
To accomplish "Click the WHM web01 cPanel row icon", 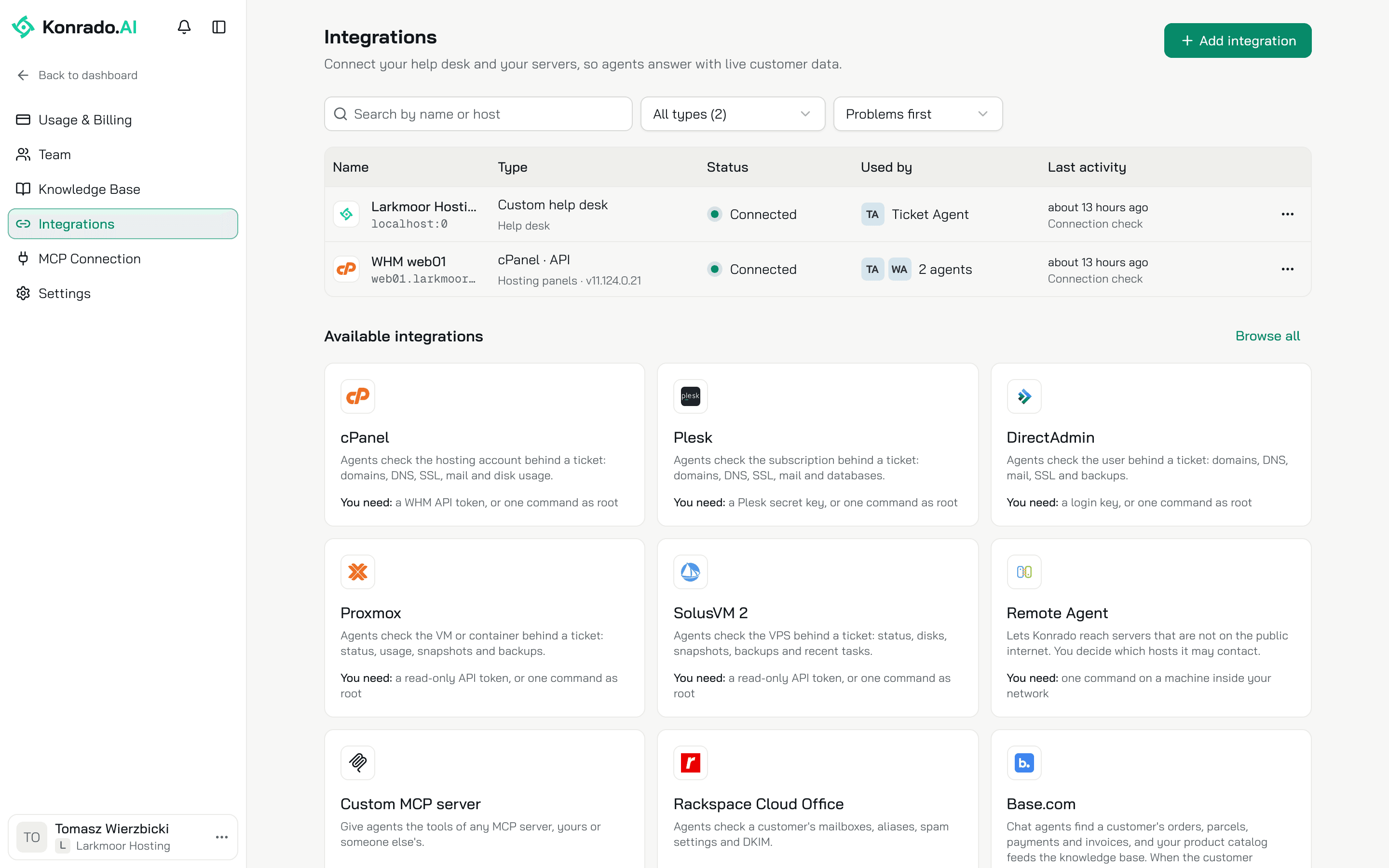I will pyautogui.click(x=346, y=269).
